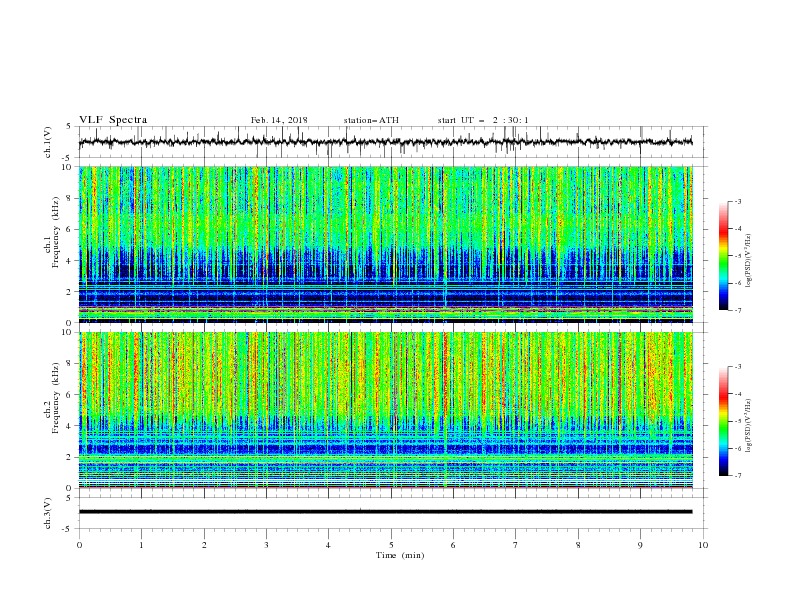Viewport: 792px width, 612px height.
Task: Click the ch.2 spectrogram panel
Action: 386,410
